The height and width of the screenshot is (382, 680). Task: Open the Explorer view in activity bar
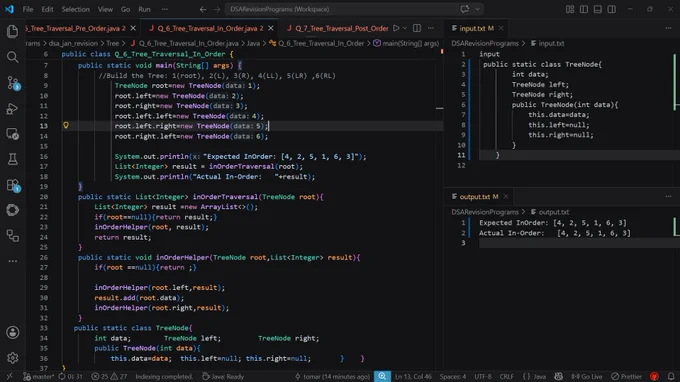pyautogui.click(x=13, y=31)
